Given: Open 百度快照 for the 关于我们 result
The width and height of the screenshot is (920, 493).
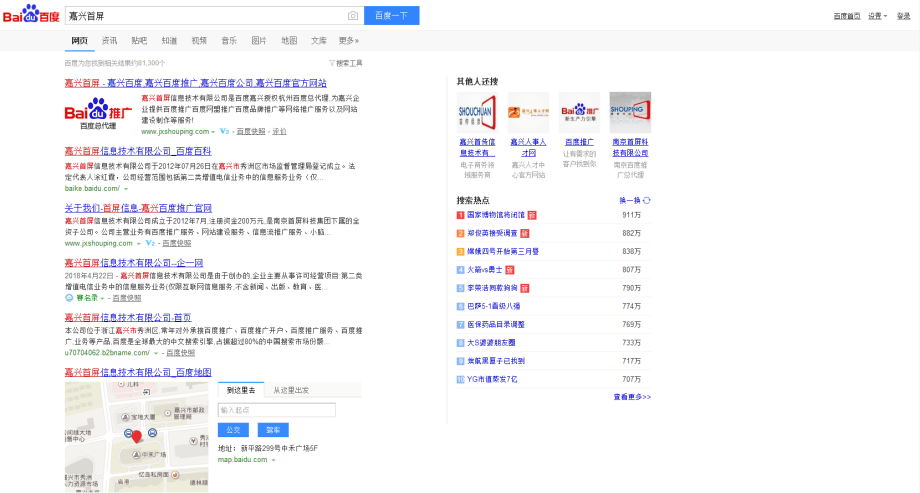Looking at the screenshot, I should (x=177, y=243).
